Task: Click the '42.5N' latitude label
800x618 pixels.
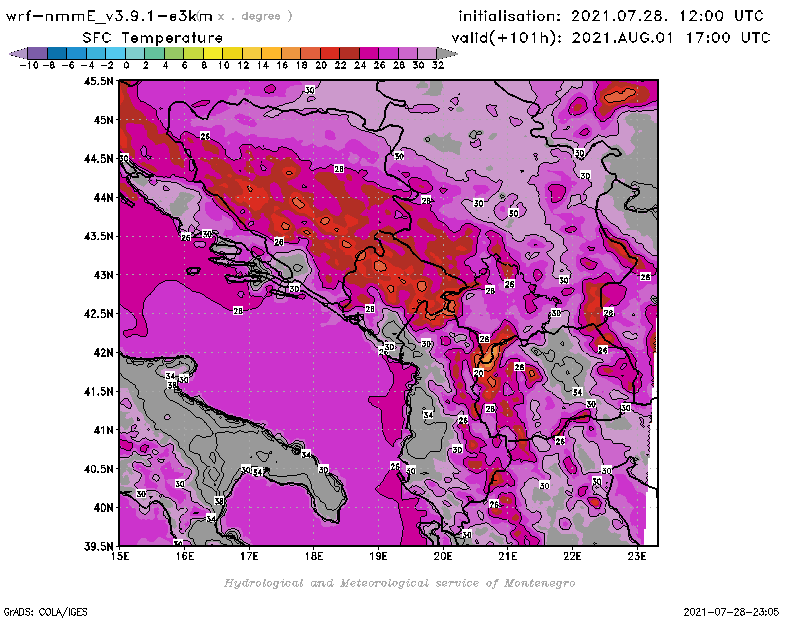Action: point(98,314)
